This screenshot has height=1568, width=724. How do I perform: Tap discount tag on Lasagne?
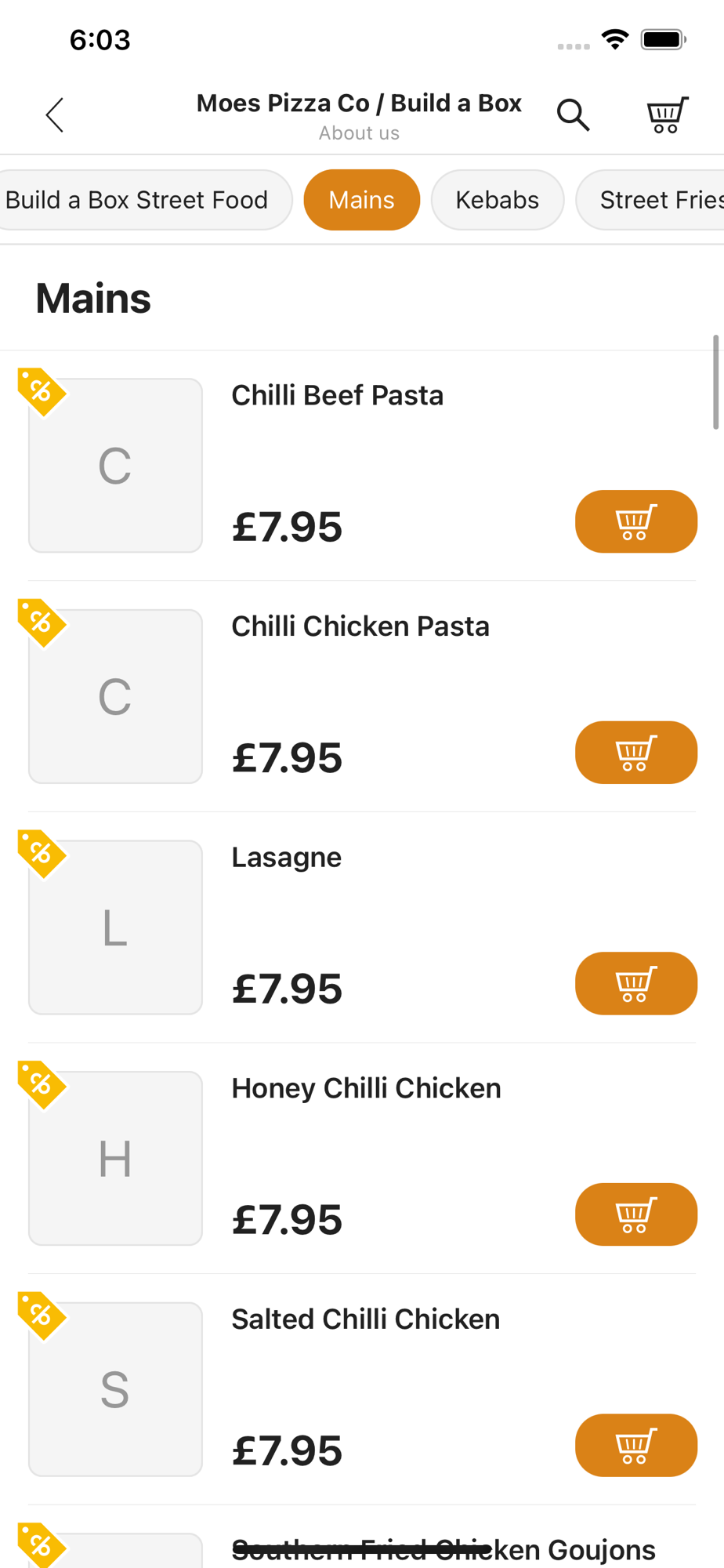tap(41, 853)
